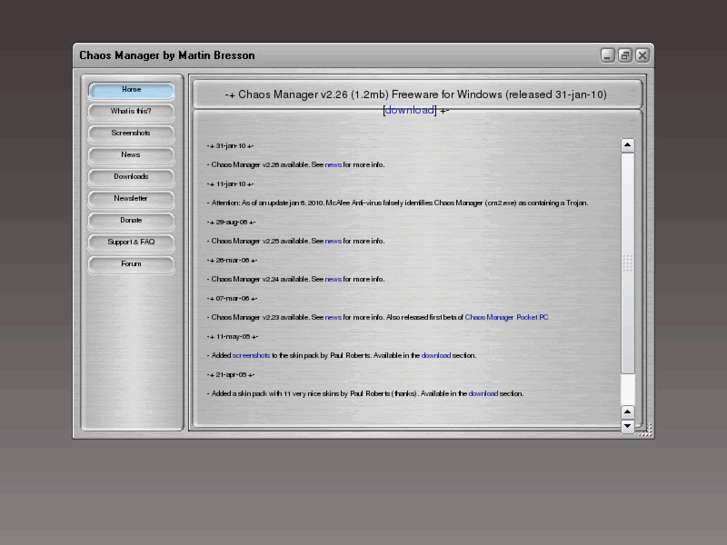Open screenshots link in 11-may-05 entry
The image size is (727, 545).
click(251, 355)
